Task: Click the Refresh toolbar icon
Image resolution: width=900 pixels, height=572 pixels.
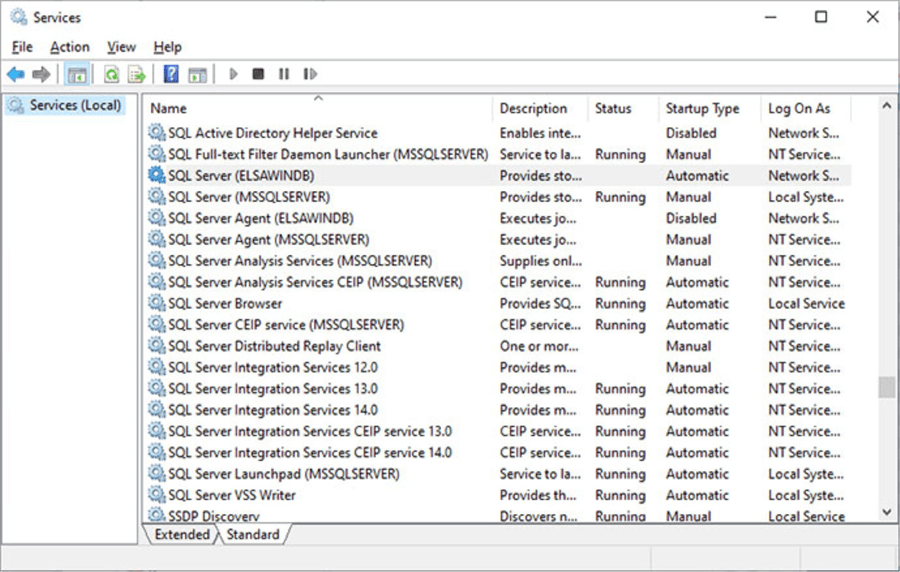Action: (111, 74)
